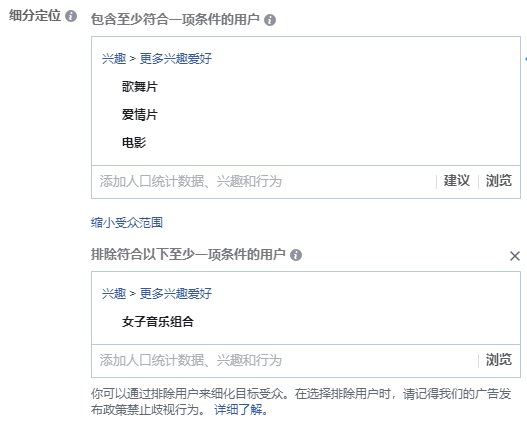Click 更多兴趣爱好 breadcrumb in include box
Screen dimensions: 527x422
(x=176, y=59)
